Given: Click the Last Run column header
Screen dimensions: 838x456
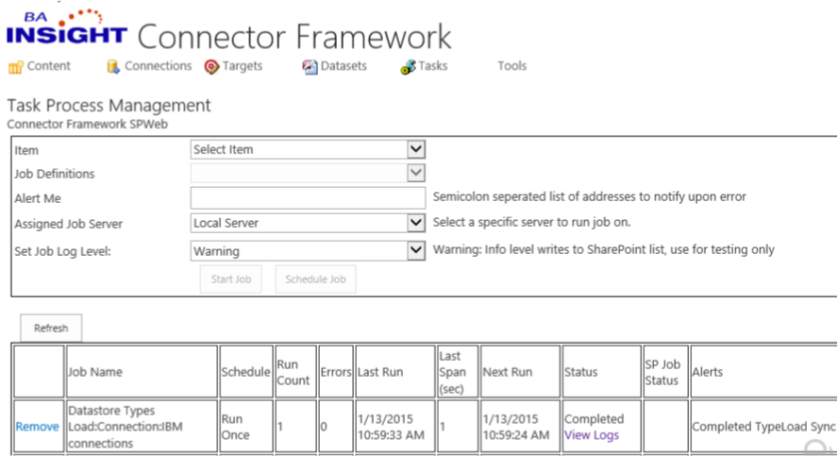Looking at the screenshot, I should 380,372.
